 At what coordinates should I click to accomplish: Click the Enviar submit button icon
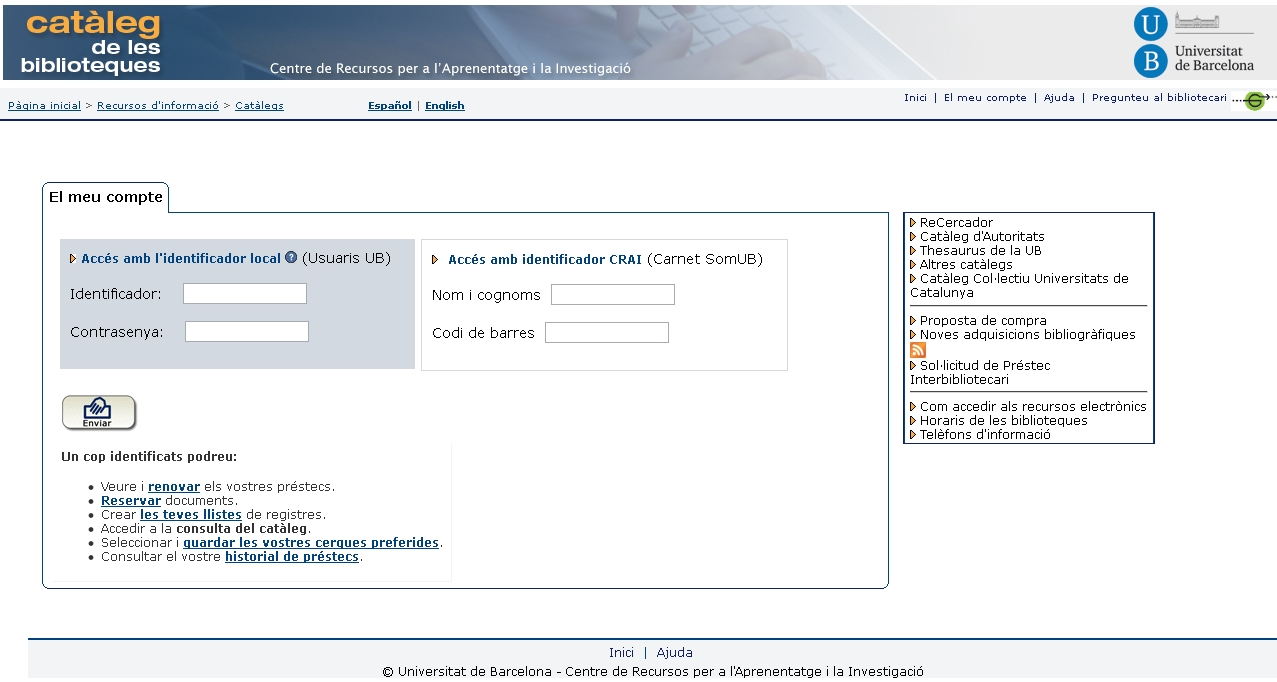(x=99, y=412)
